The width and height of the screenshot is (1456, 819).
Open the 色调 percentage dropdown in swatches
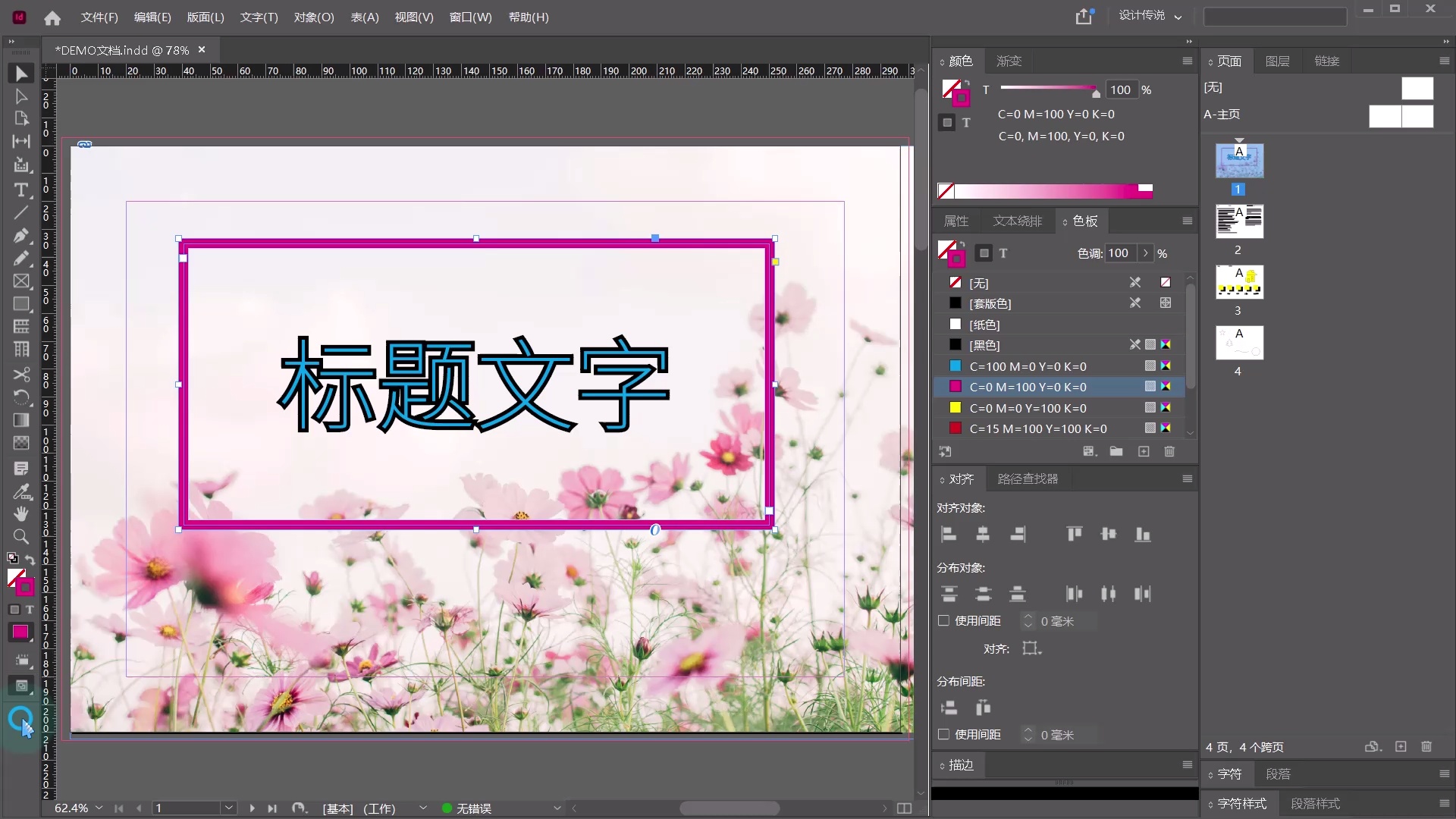1147,253
